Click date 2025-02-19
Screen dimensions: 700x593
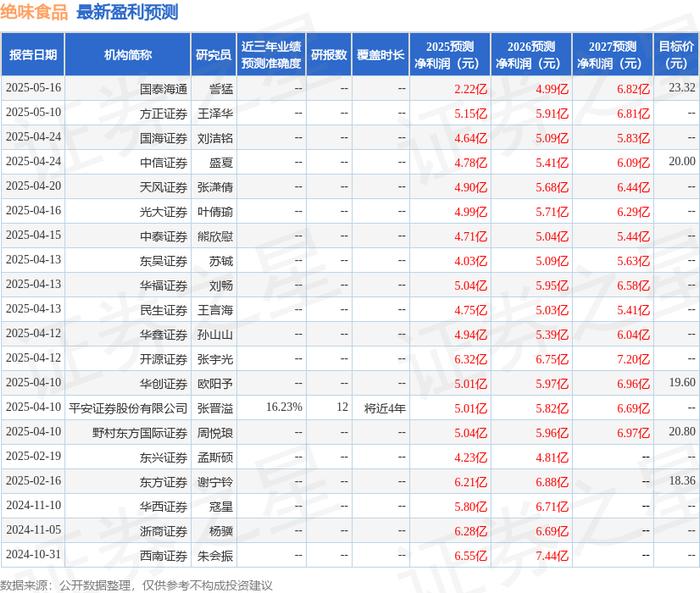[x=33, y=456]
